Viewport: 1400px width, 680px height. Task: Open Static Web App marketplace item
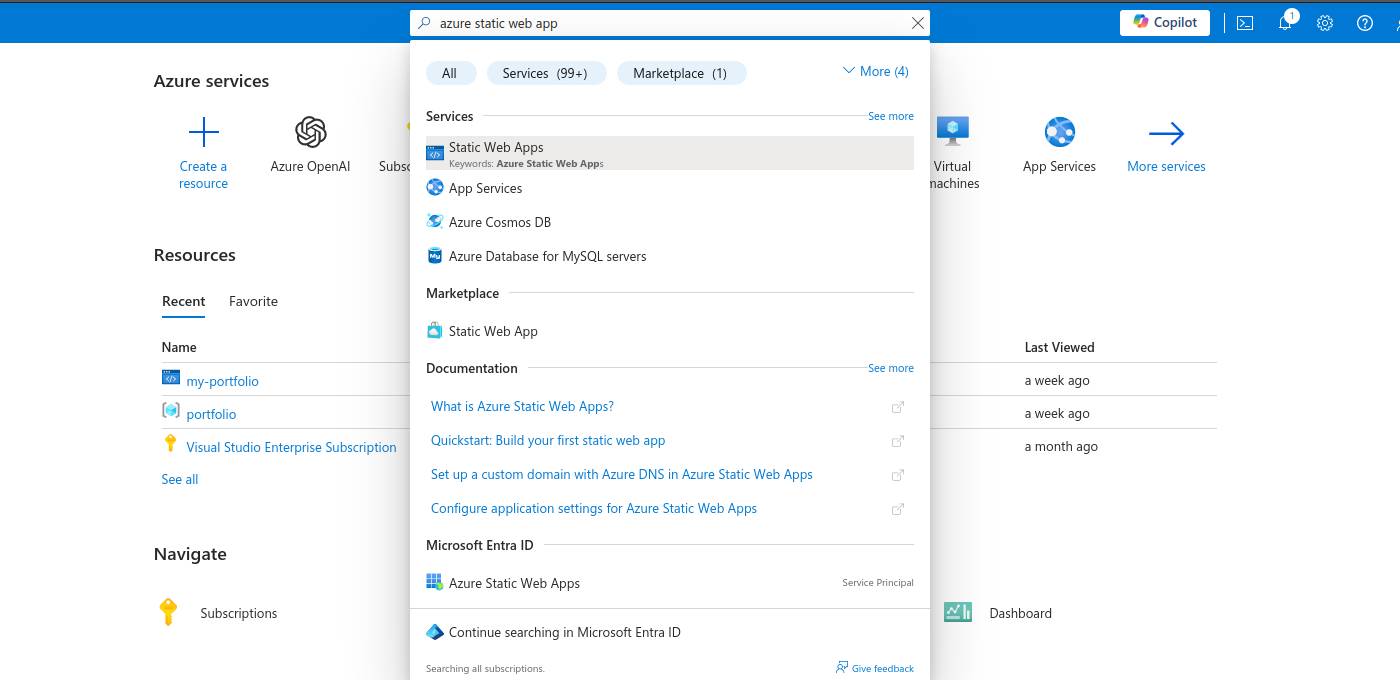670,331
